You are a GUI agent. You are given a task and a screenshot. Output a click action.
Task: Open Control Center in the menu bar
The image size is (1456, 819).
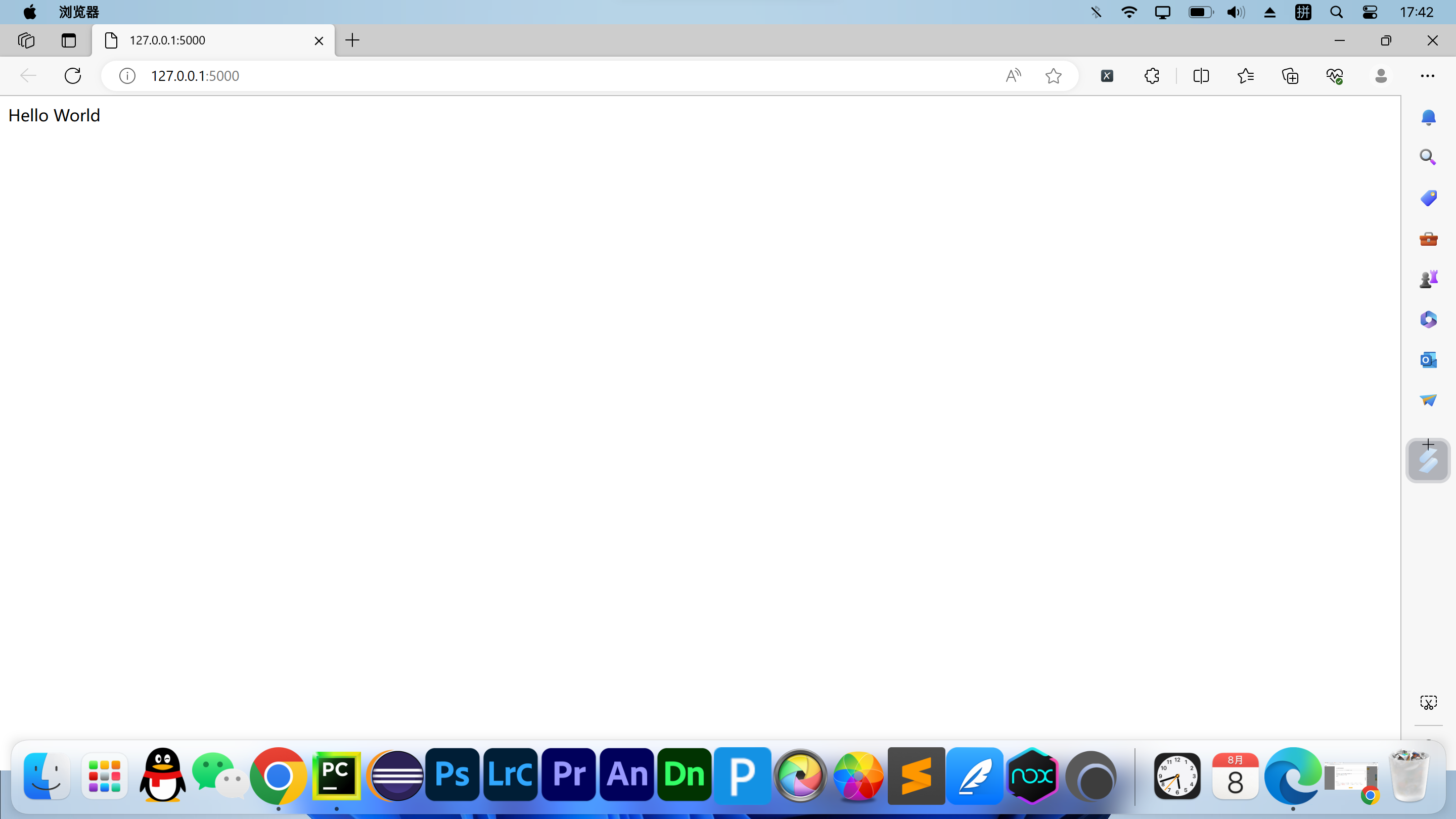click(x=1370, y=12)
